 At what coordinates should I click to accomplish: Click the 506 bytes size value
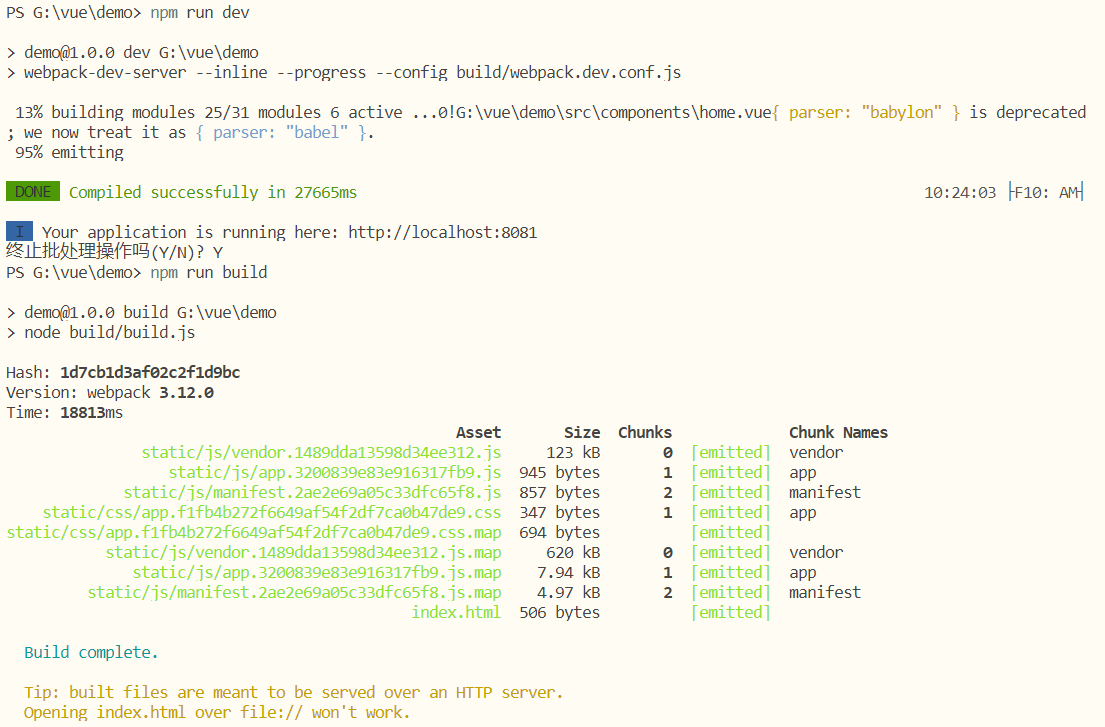(x=560, y=613)
